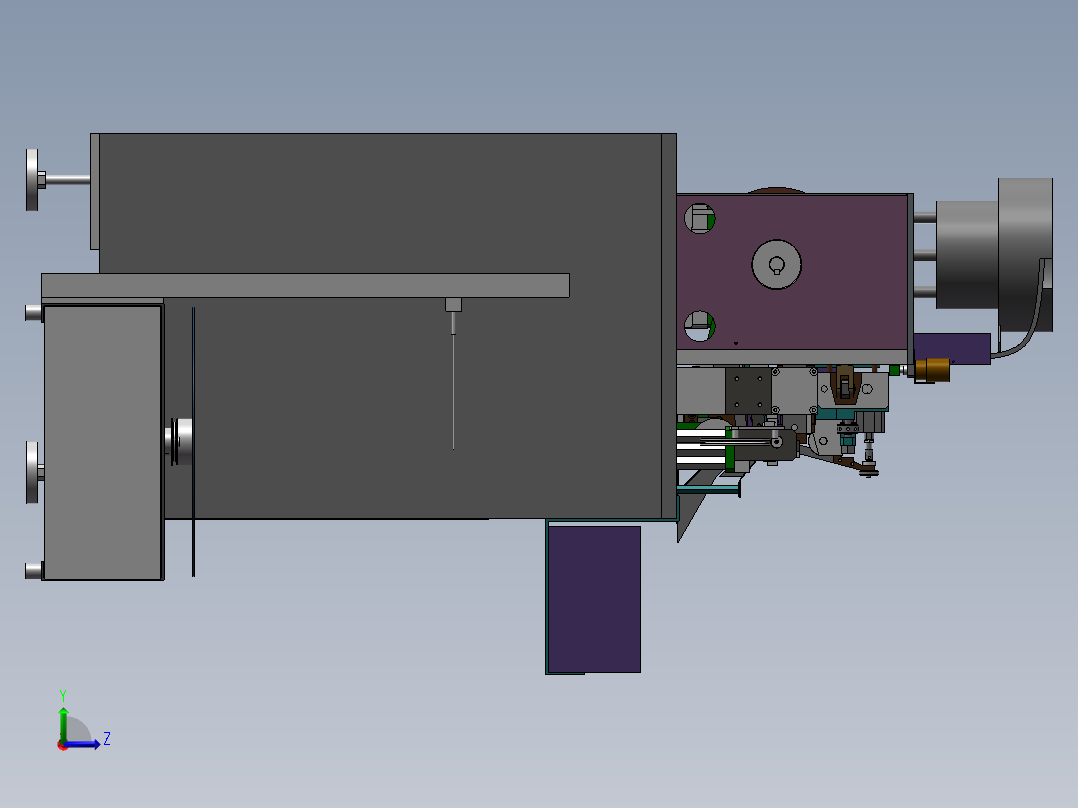Select the small purple block beside motor

click(952, 349)
